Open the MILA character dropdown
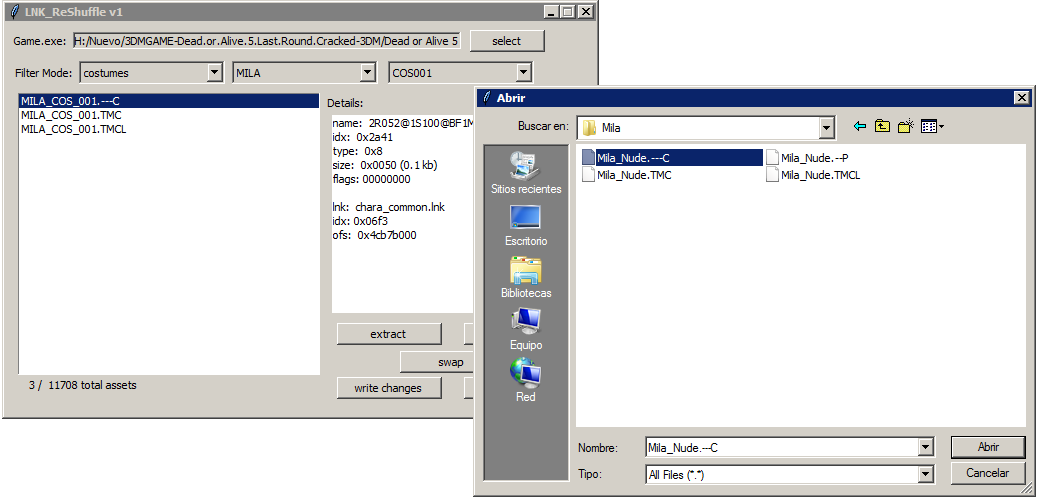 (x=367, y=73)
